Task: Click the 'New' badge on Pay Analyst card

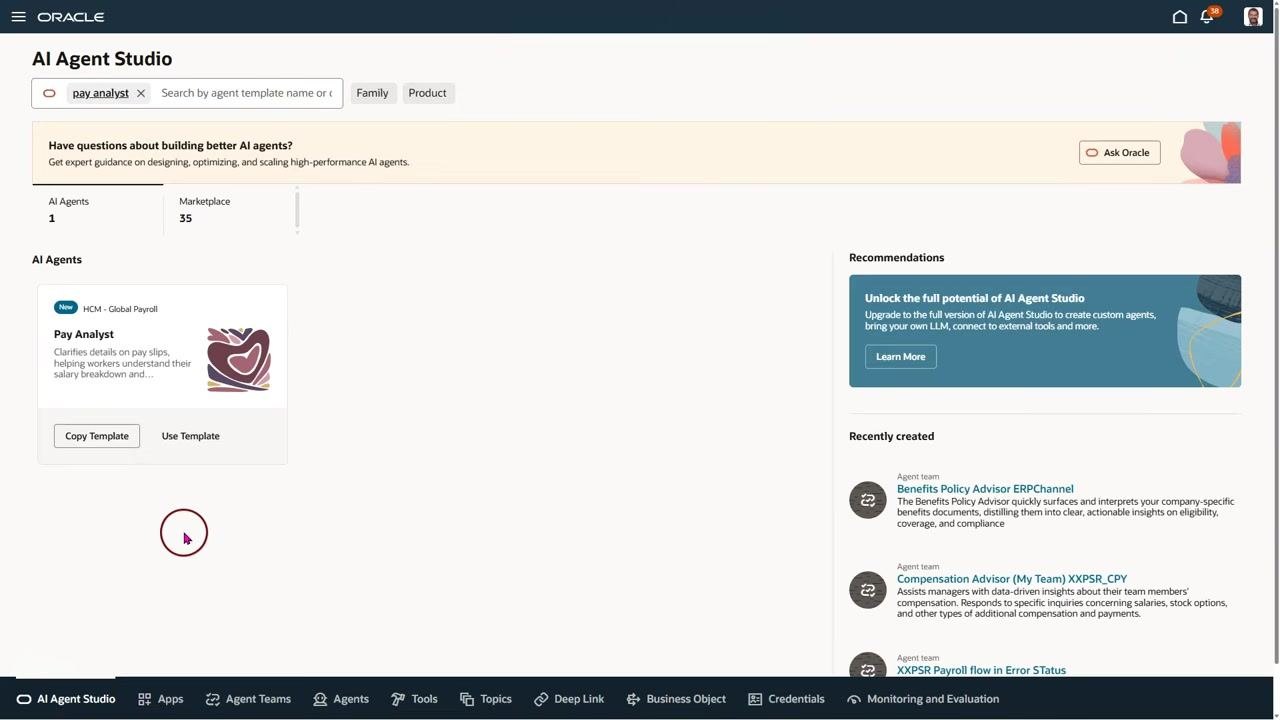Action: (66, 308)
